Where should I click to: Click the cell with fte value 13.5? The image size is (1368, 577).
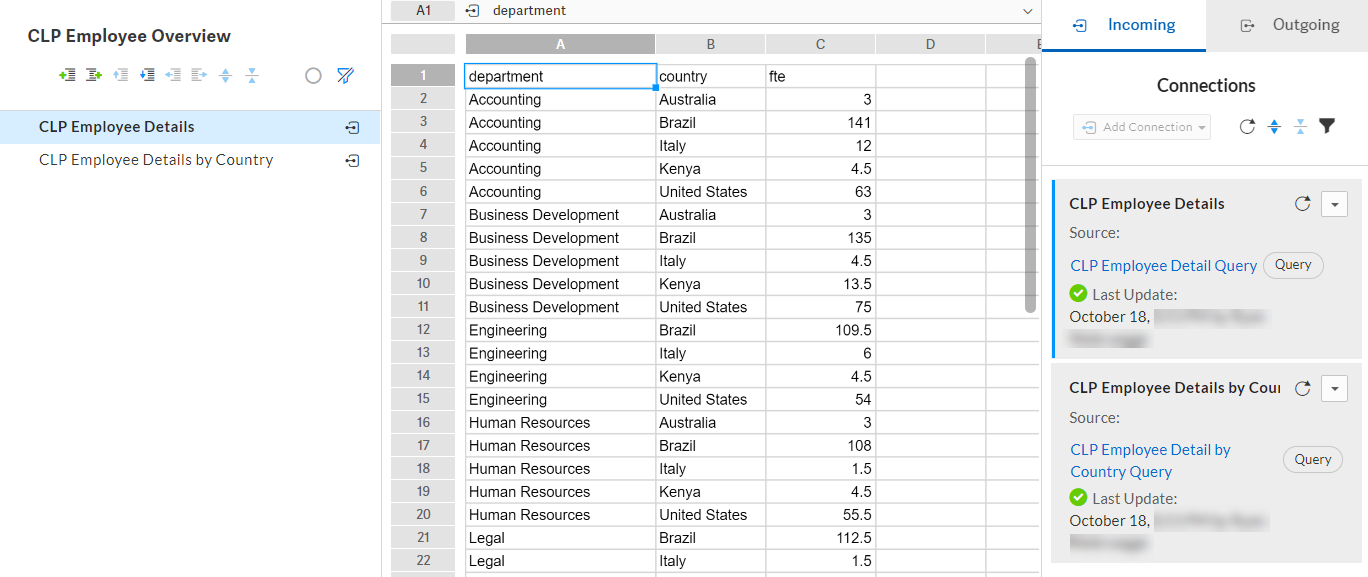tap(821, 284)
